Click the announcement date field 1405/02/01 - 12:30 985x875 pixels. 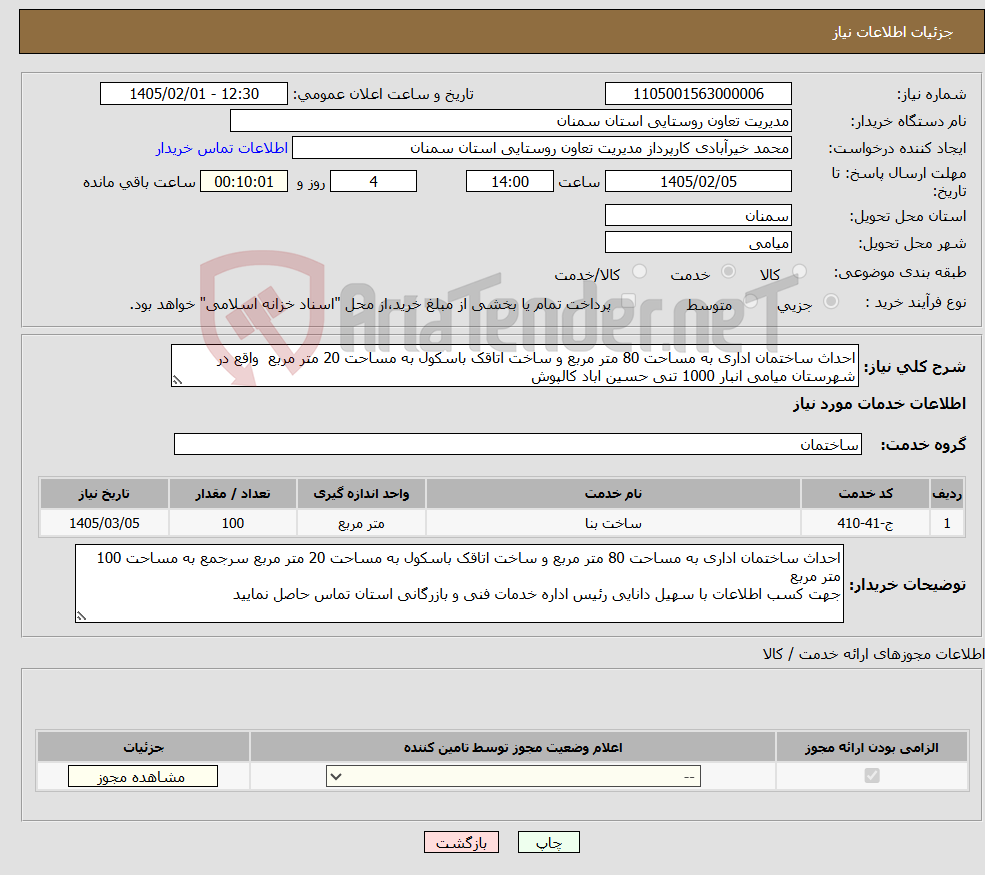[x=193, y=94]
